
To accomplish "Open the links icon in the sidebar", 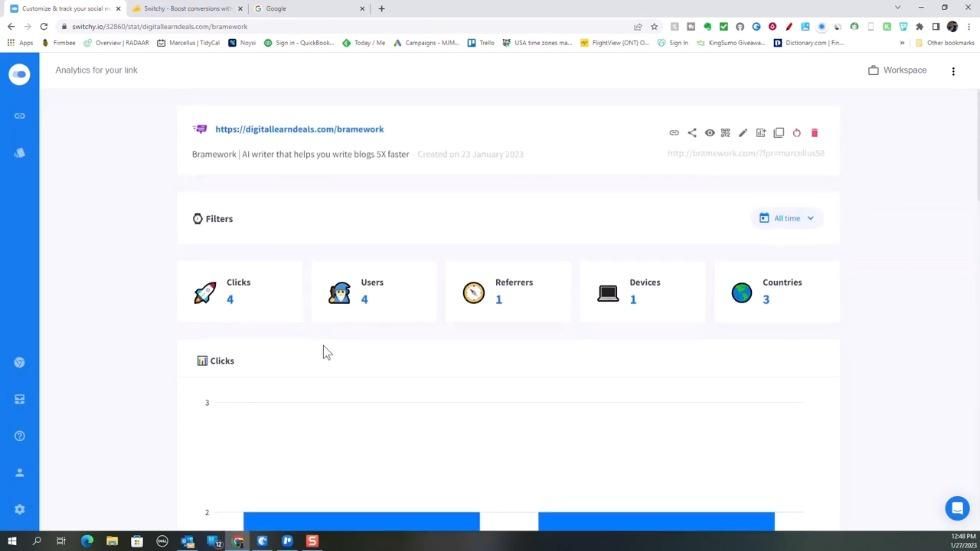I will coord(19,116).
